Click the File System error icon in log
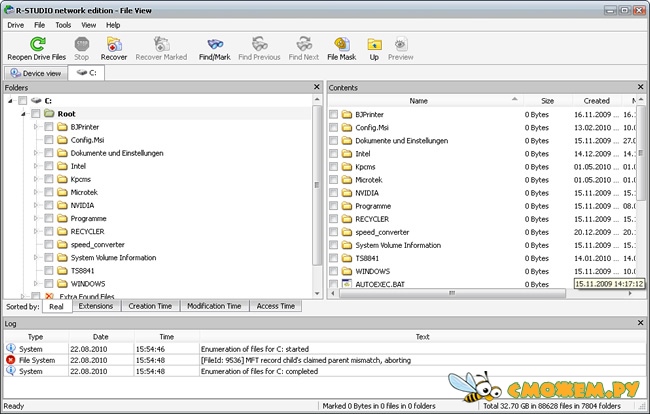 tap(11, 360)
